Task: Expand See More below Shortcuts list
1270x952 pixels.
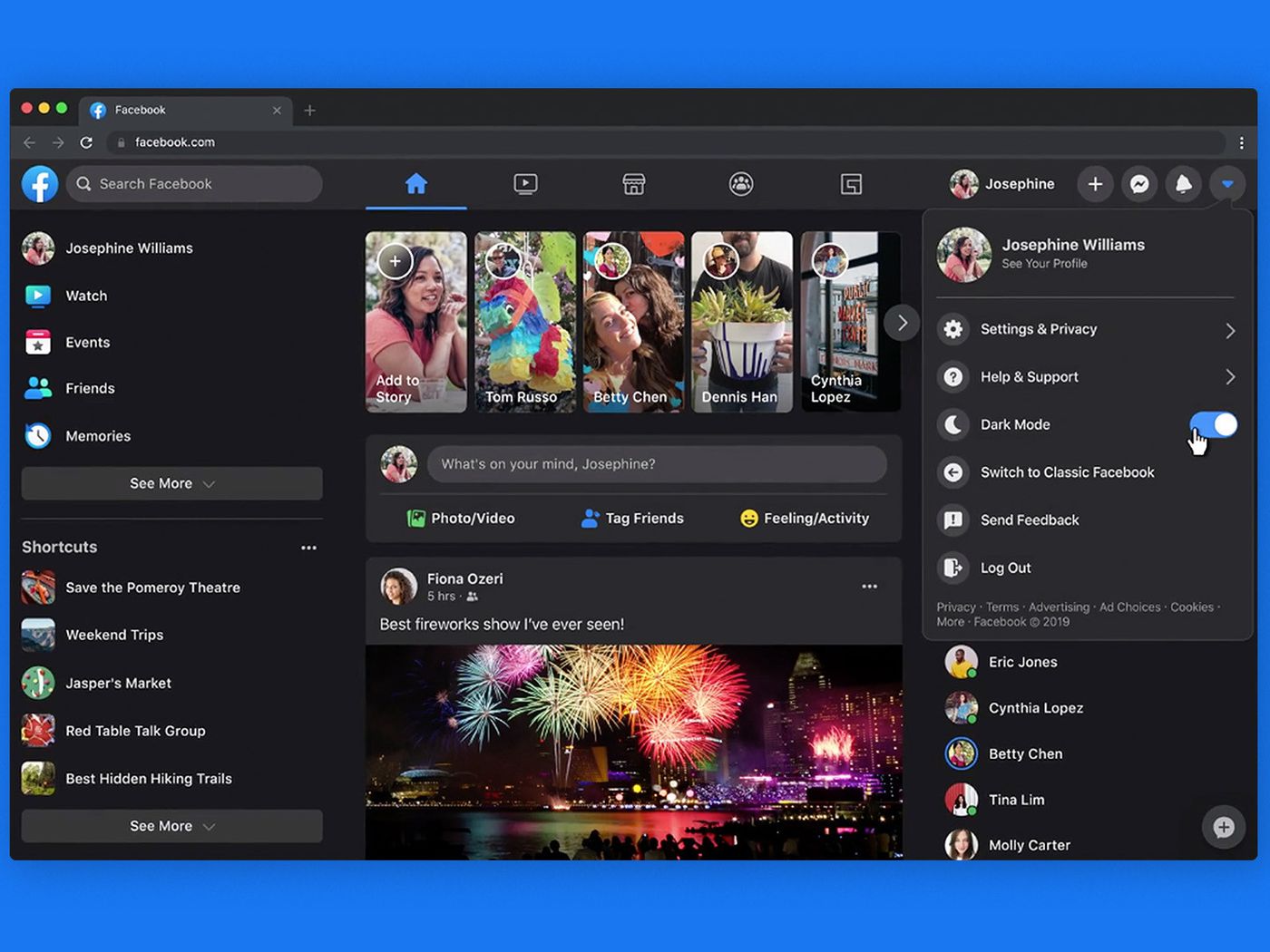Action: pyautogui.click(x=171, y=826)
